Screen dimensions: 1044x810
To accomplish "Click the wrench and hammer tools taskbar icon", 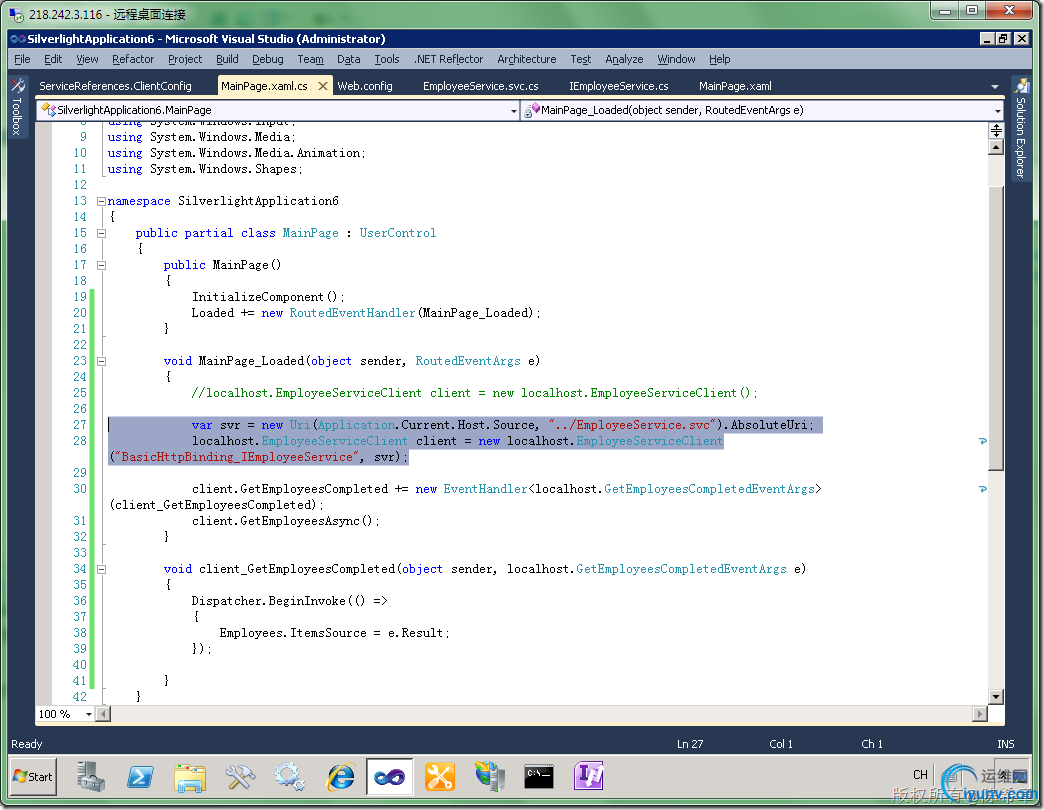I will coord(240,776).
